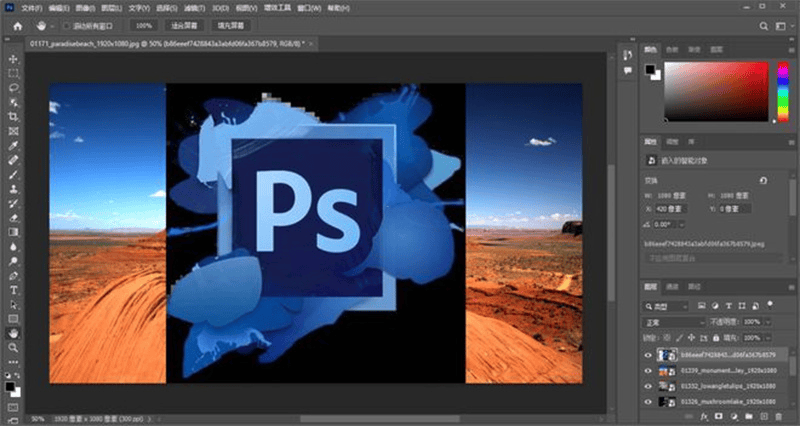Select the Type tool marked T
The image size is (800, 426).
pyautogui.click(x=13, y=290)
